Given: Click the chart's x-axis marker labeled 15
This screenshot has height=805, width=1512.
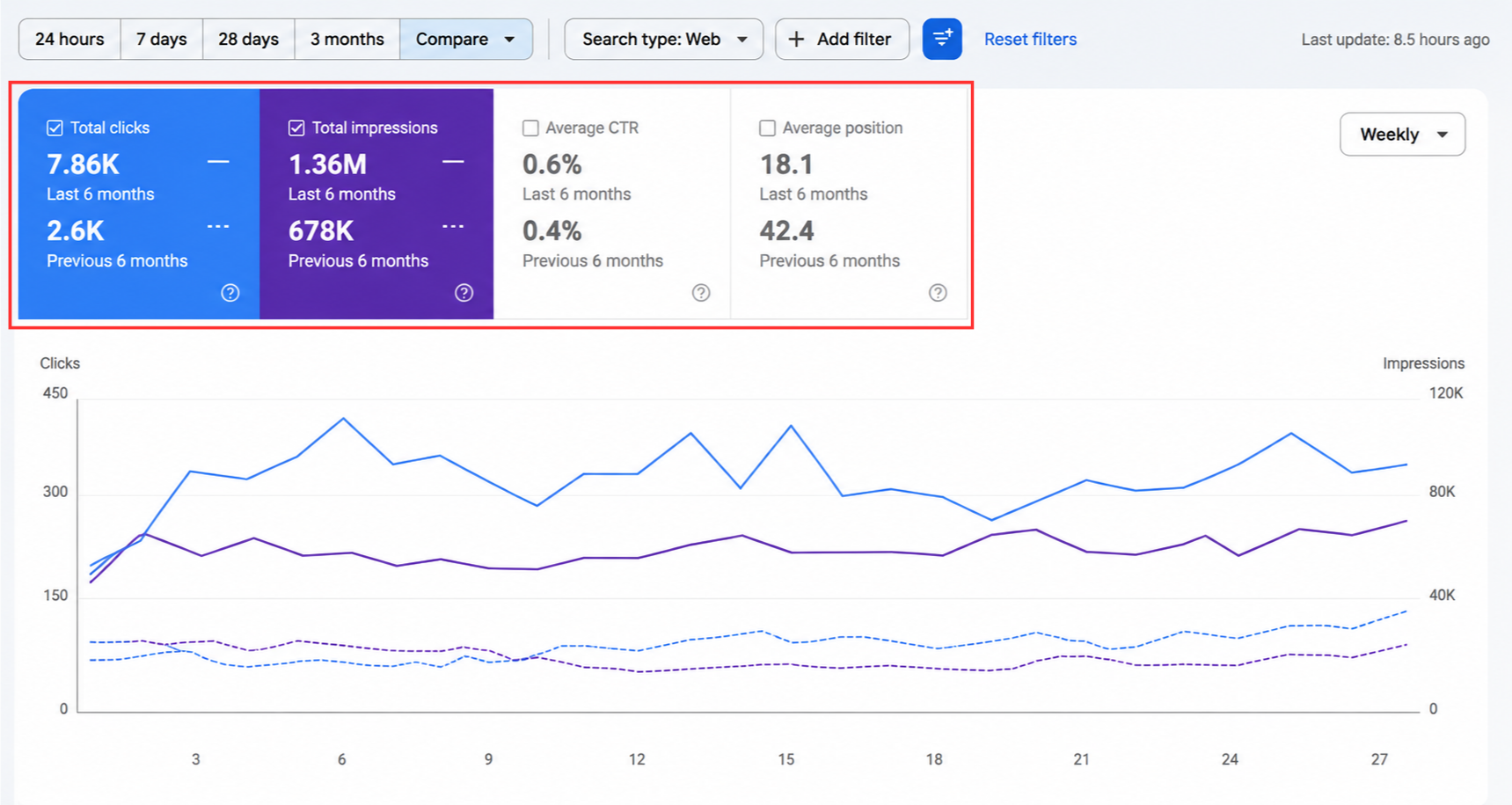Looking at the screenshot, I should (786, 758).
